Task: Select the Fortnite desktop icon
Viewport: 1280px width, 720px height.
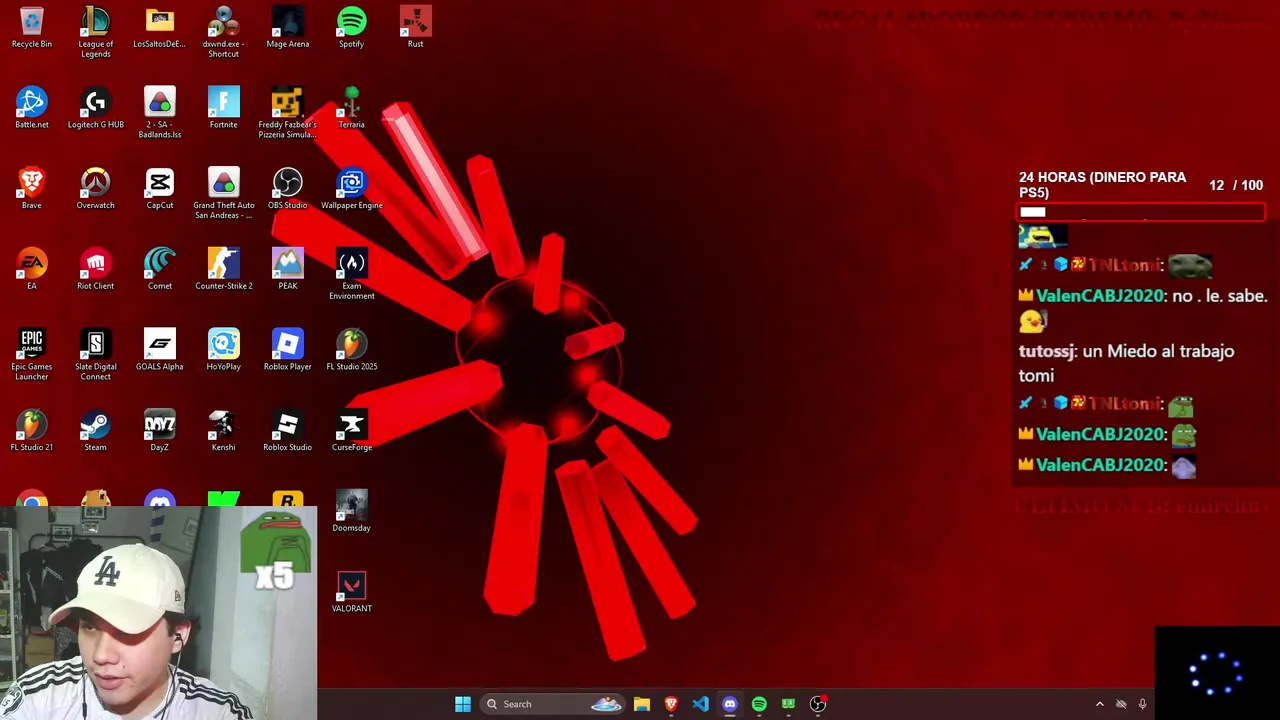Action: click(224, 108)
